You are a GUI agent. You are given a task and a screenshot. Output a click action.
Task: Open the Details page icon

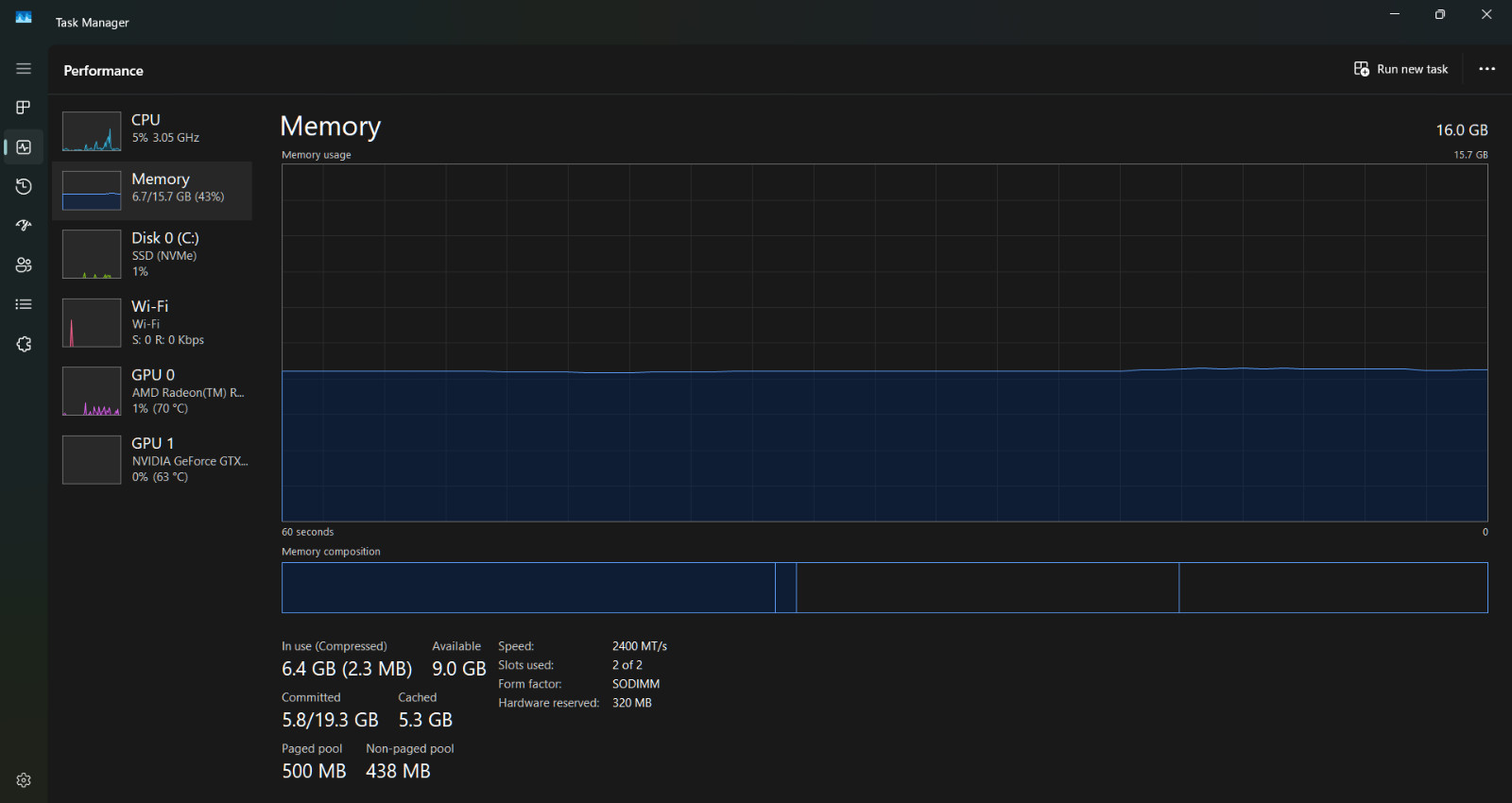pos(24,304)
